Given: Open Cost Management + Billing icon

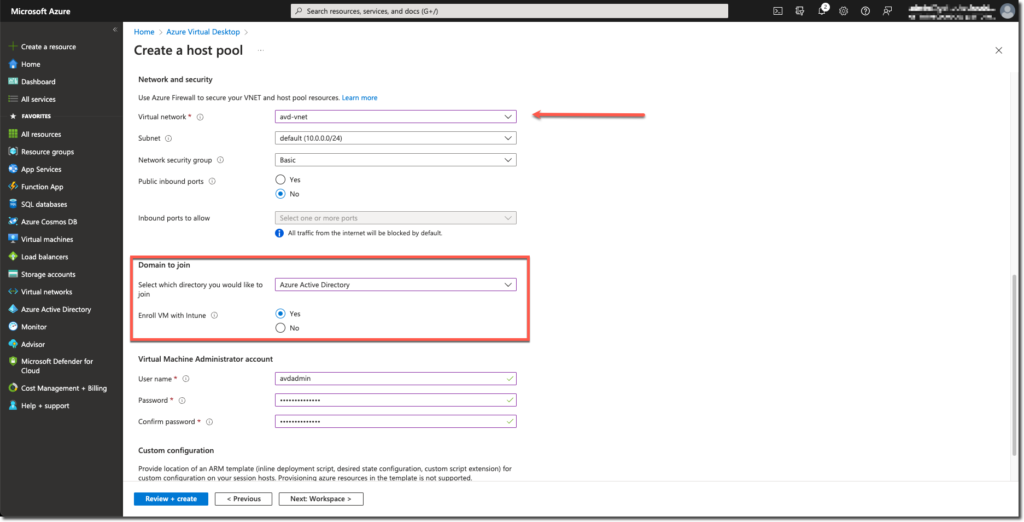Looking at the screenshot, I should click(x=12, y=388).
